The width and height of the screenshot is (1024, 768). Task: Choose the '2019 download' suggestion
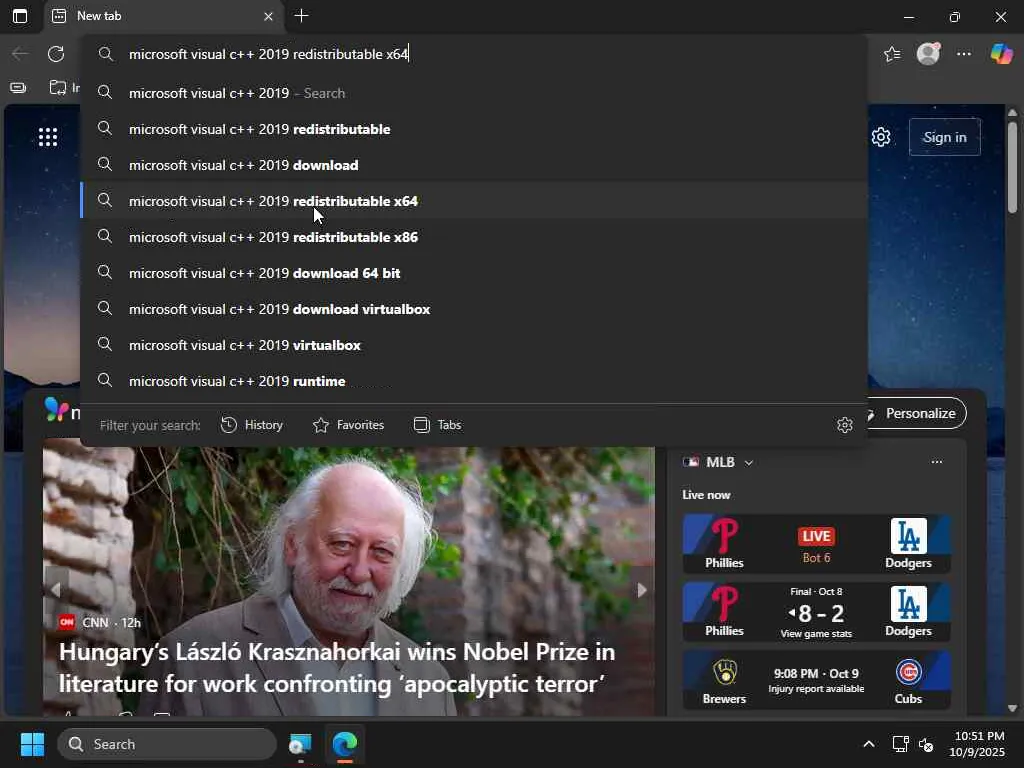coord(473,165)
